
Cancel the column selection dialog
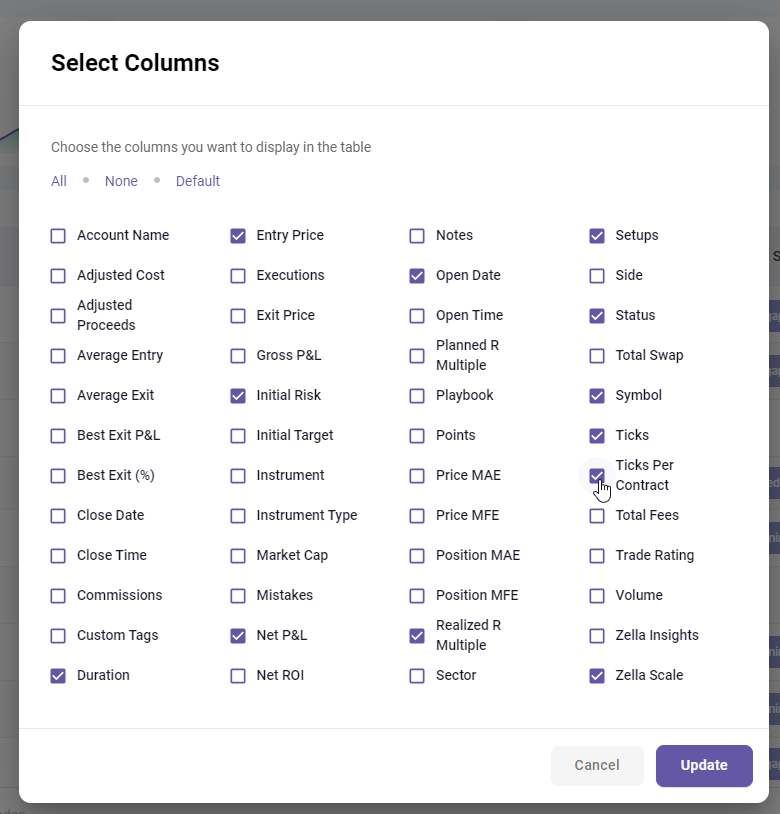coord(597,765)
